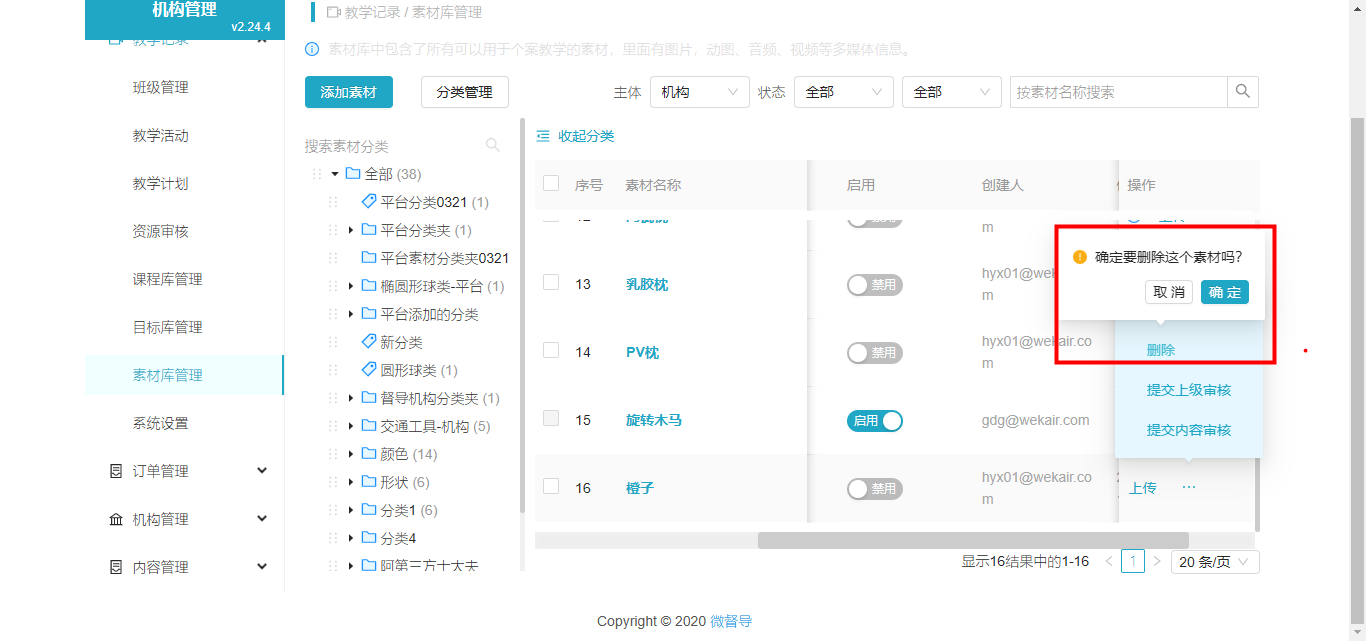Click the folder icon of 形状 (6)

pos(368,482)
